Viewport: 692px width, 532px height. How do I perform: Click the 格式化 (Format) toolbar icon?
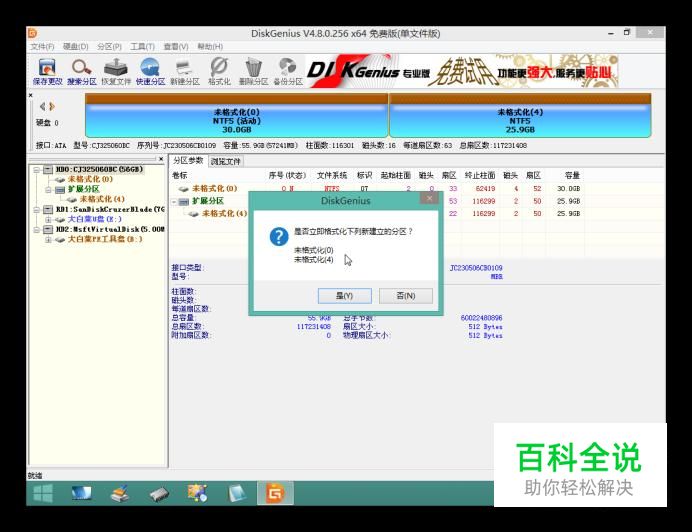coord(219,71)
